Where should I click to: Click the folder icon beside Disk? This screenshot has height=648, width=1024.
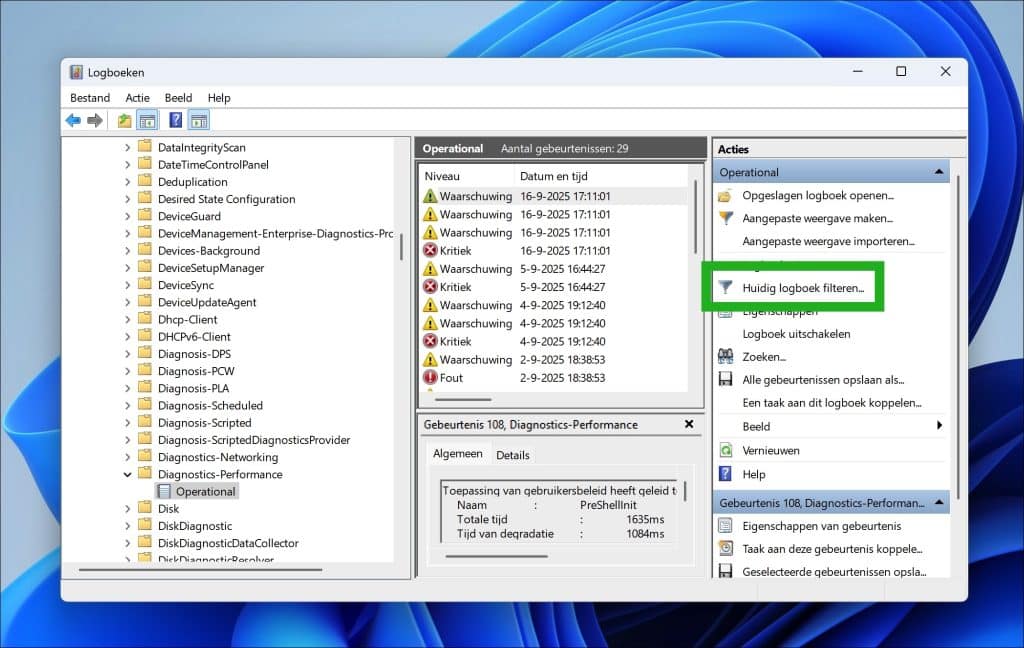click(145, 508)
